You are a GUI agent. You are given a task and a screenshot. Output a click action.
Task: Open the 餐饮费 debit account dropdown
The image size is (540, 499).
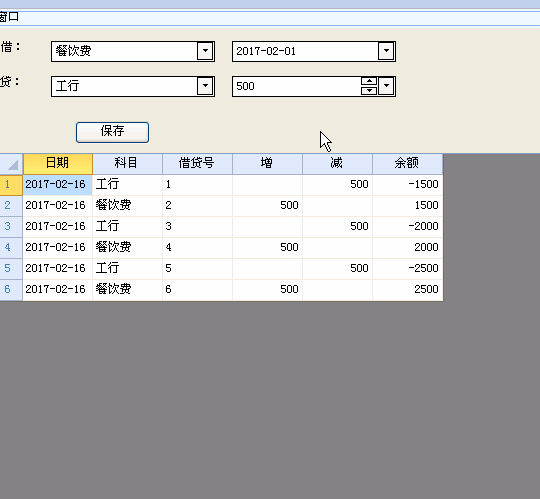tap(205, 51)
